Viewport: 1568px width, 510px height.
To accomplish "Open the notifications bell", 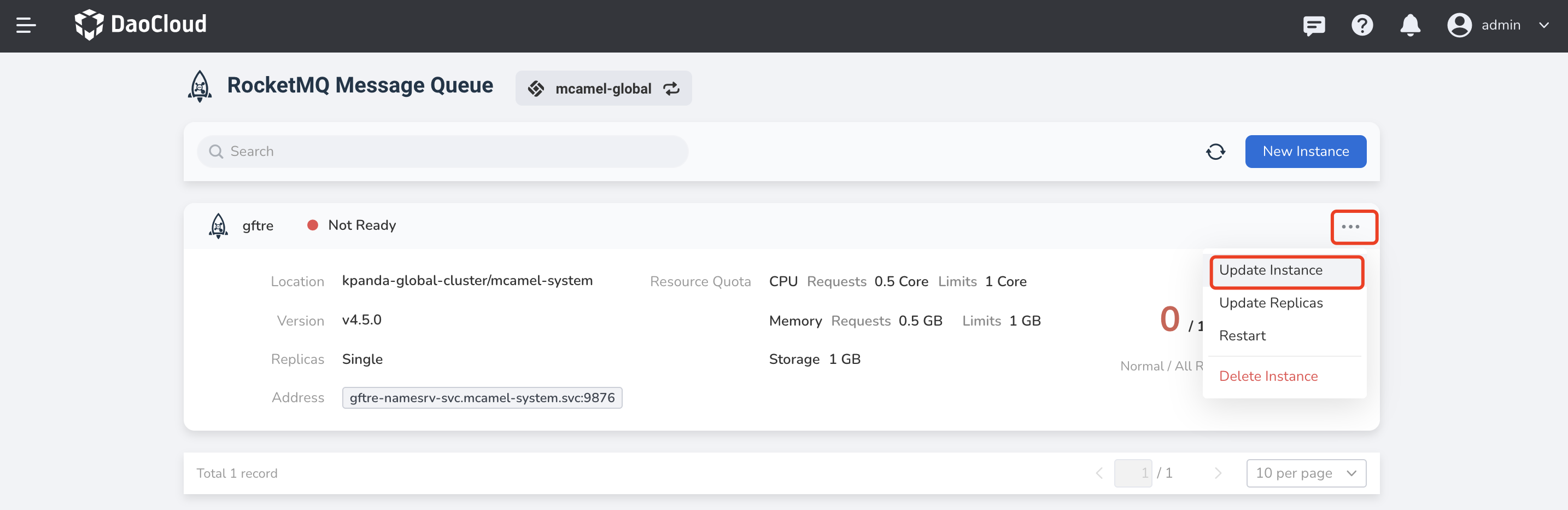I will click(1410, 26).
